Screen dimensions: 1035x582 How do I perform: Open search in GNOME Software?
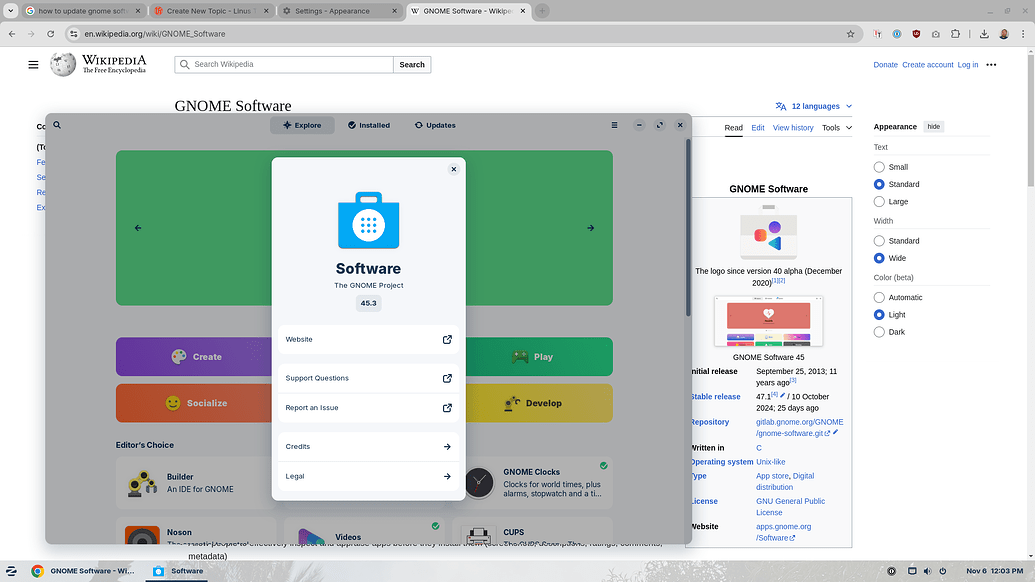pyautogui.click(x=56, y=124)
